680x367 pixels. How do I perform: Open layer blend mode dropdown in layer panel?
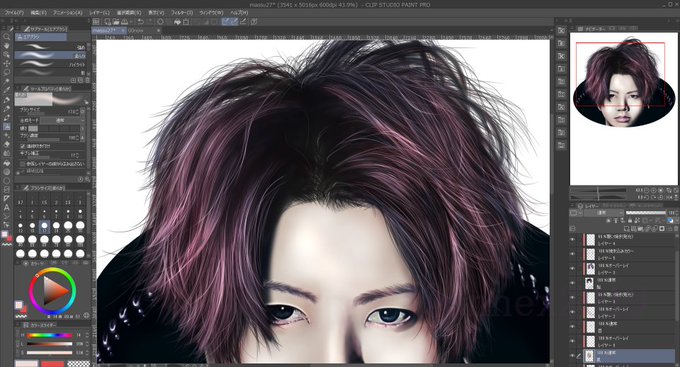click(x=603, y=213)
